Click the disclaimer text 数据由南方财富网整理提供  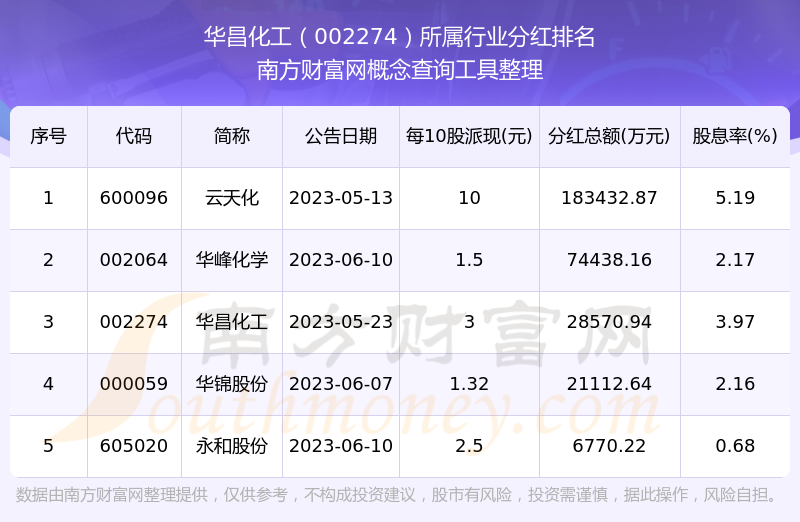(x=112, y=495)
